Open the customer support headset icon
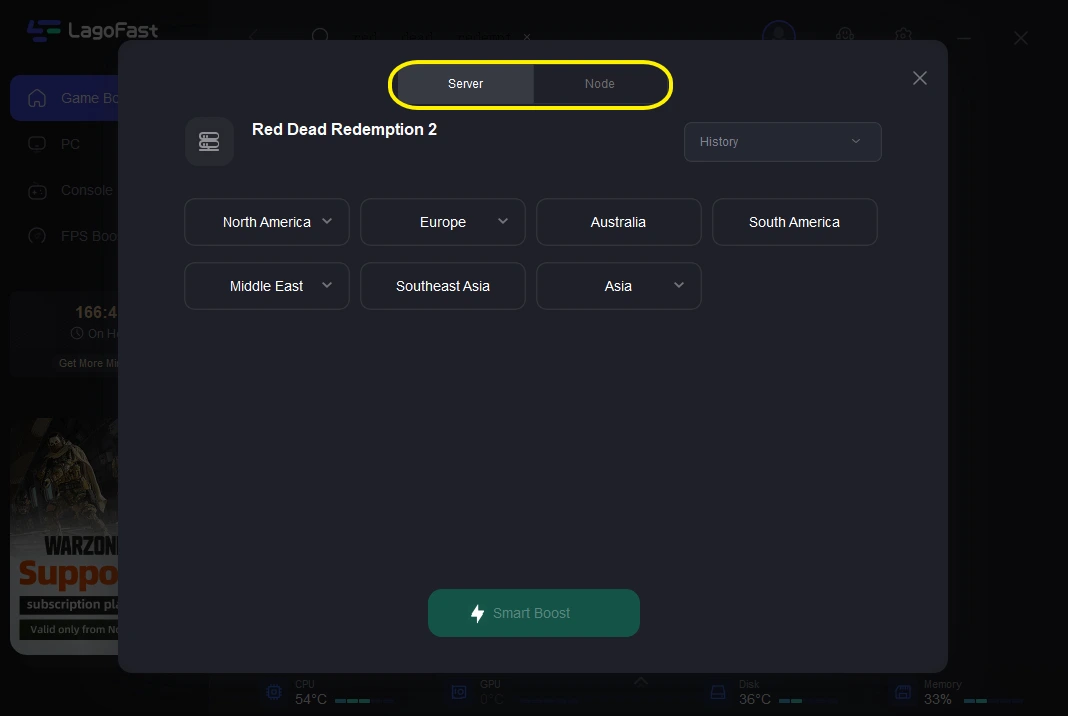The width and height of the screenshot is (1068, 716). click(x=845, y=35)
